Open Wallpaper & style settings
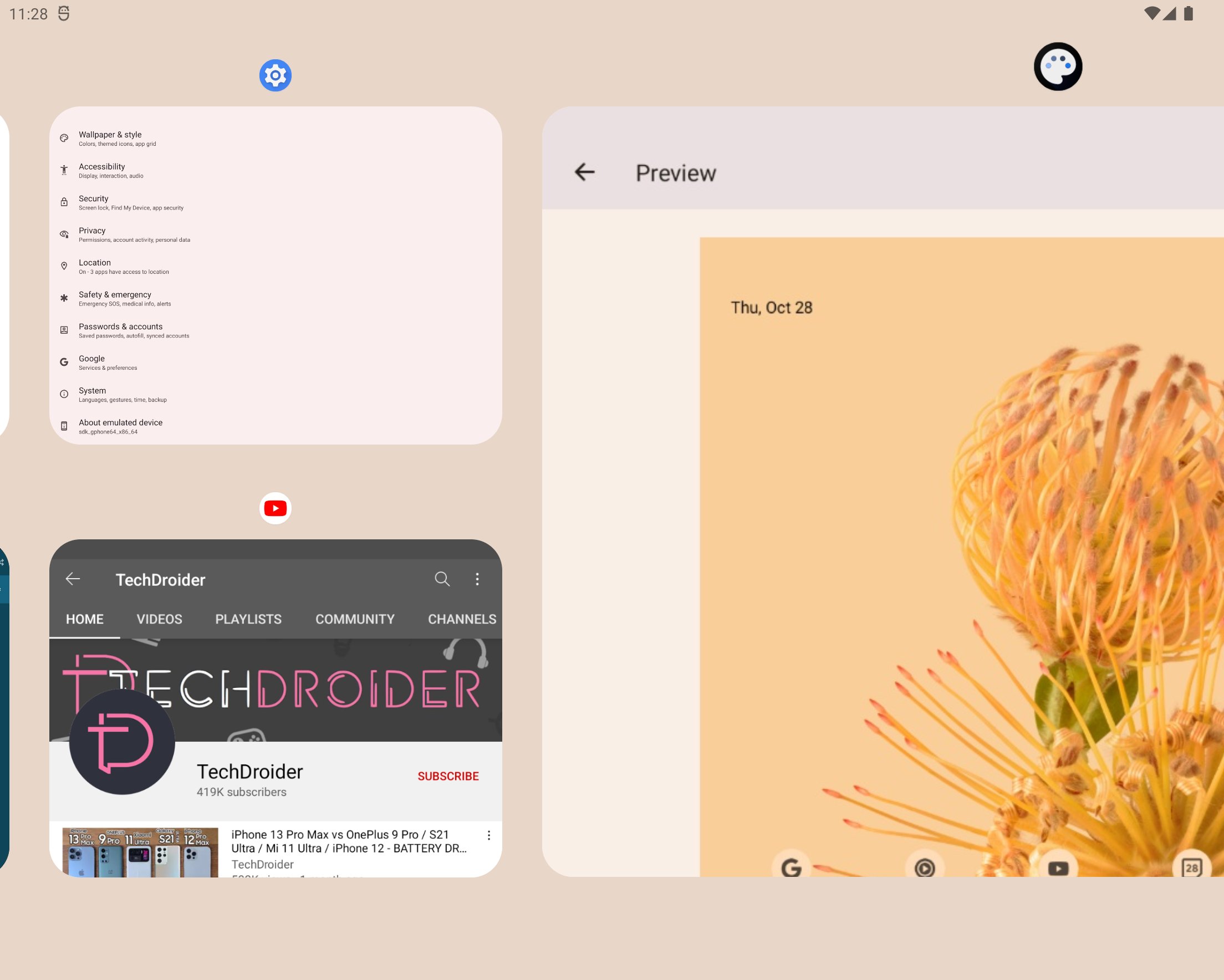 coord(276,139)
